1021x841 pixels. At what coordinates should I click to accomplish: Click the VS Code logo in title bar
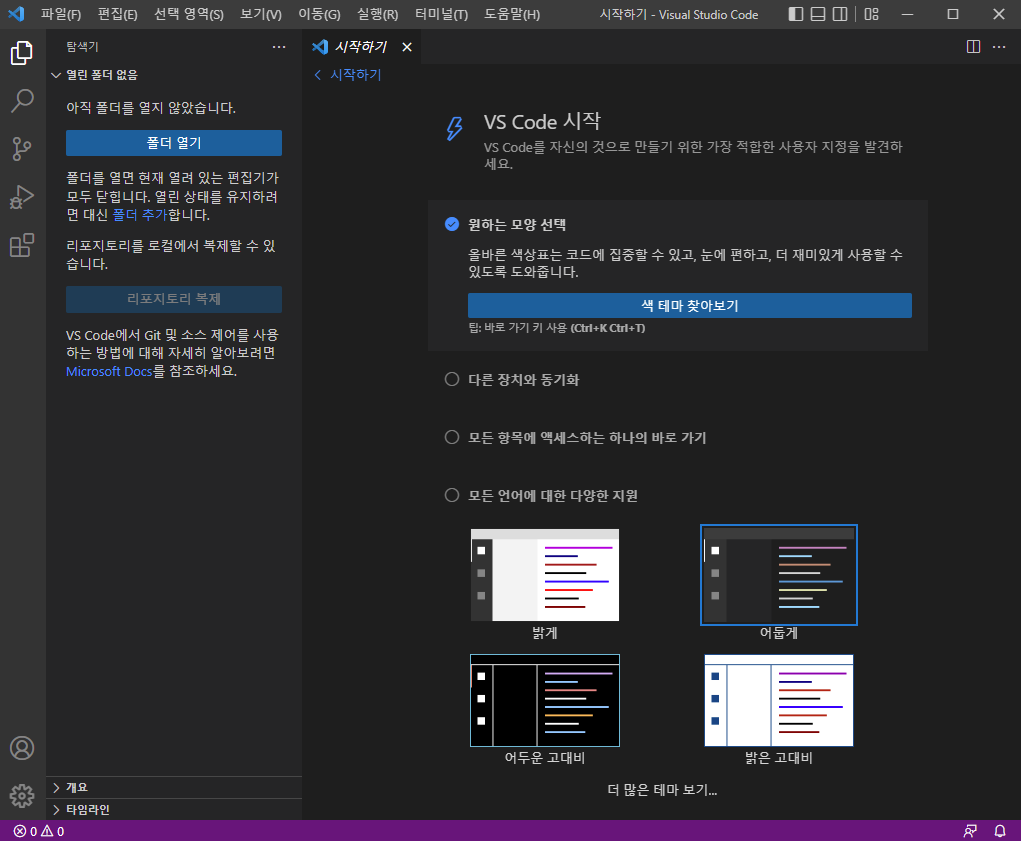pyautogui.click(x=16, y=14)
